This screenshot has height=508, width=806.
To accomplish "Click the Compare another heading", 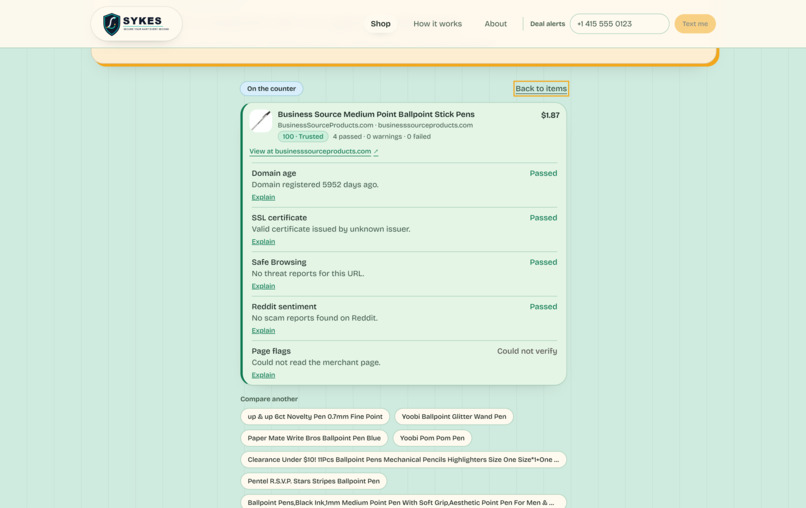I will [x=269, y=399].
